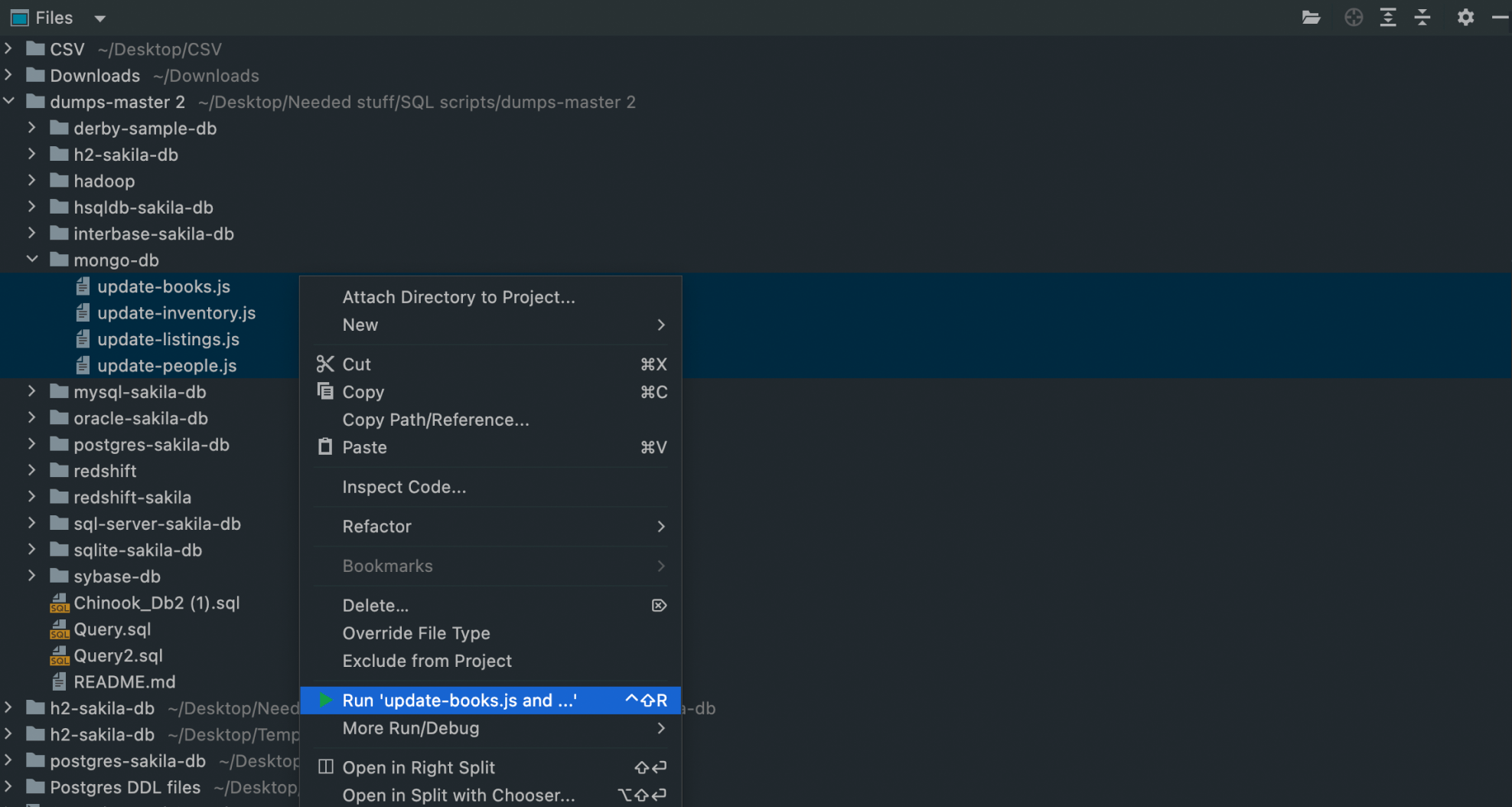Screen dimensions: 1512x807
Task: Expand the Downloads tree node
Action: click(x=8, y=75)
